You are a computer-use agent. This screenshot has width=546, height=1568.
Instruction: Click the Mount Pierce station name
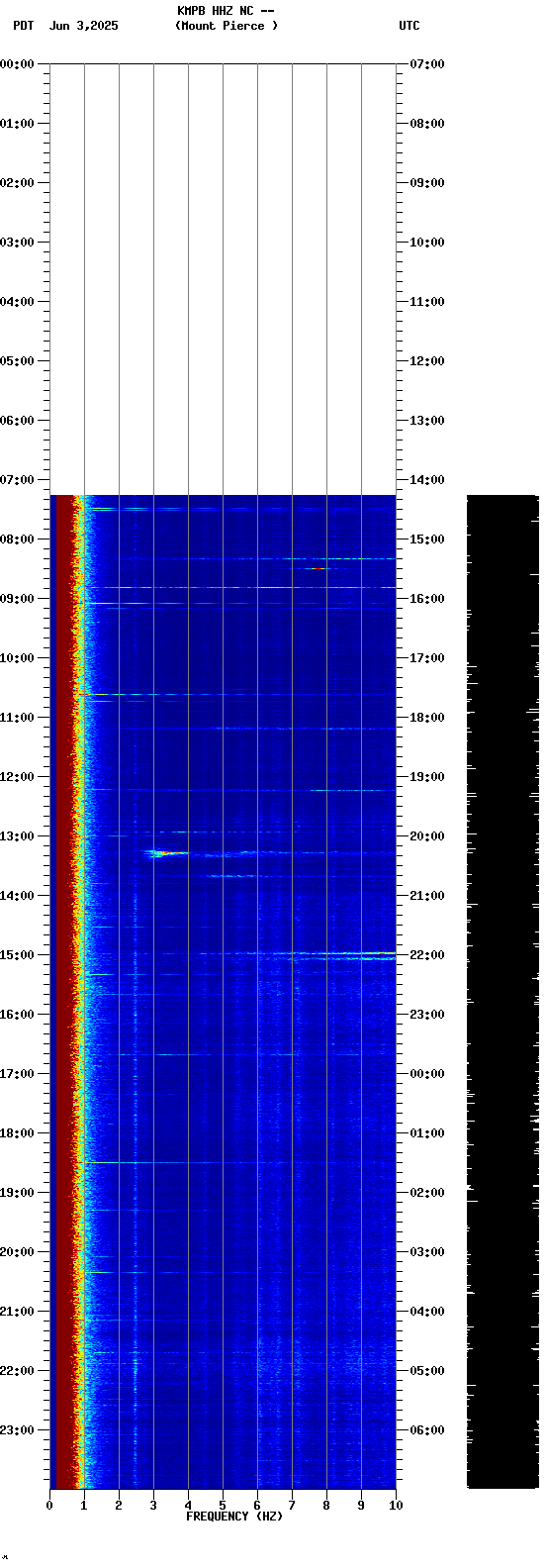pyautogui.click(x=226, y=26)
